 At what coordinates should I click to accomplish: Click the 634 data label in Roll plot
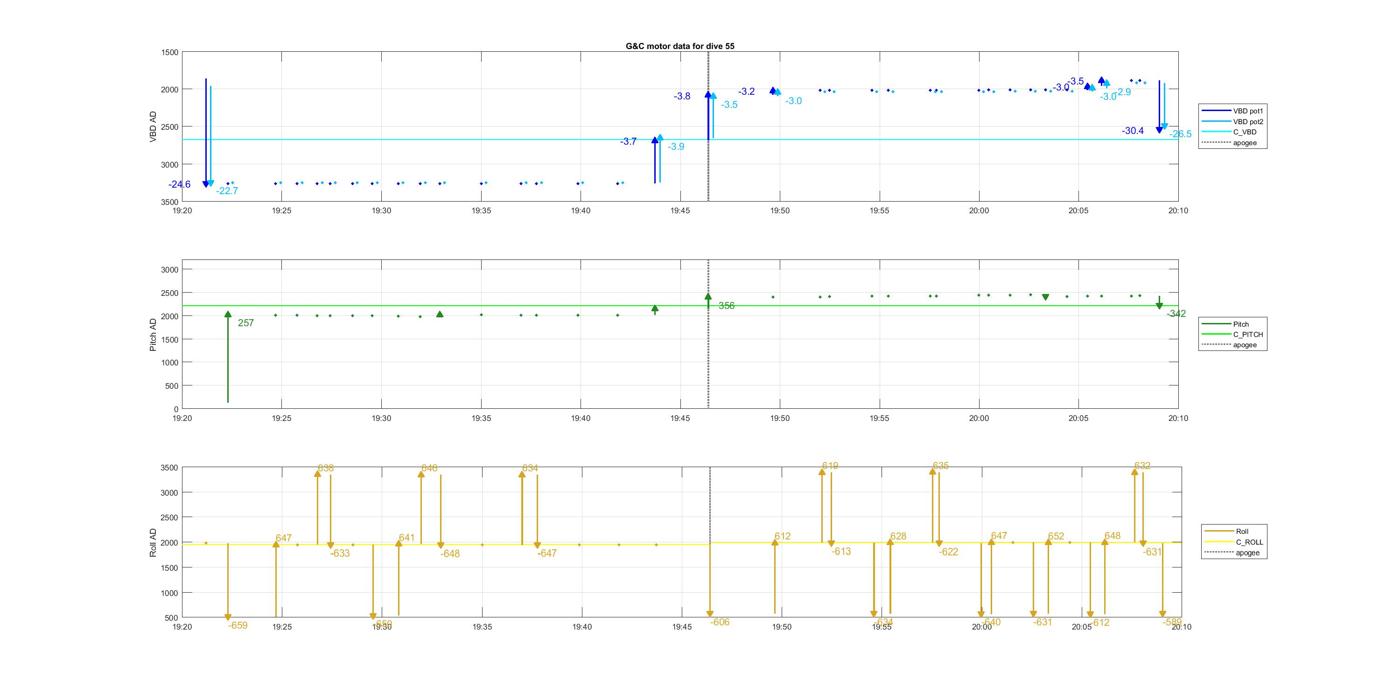530,468
